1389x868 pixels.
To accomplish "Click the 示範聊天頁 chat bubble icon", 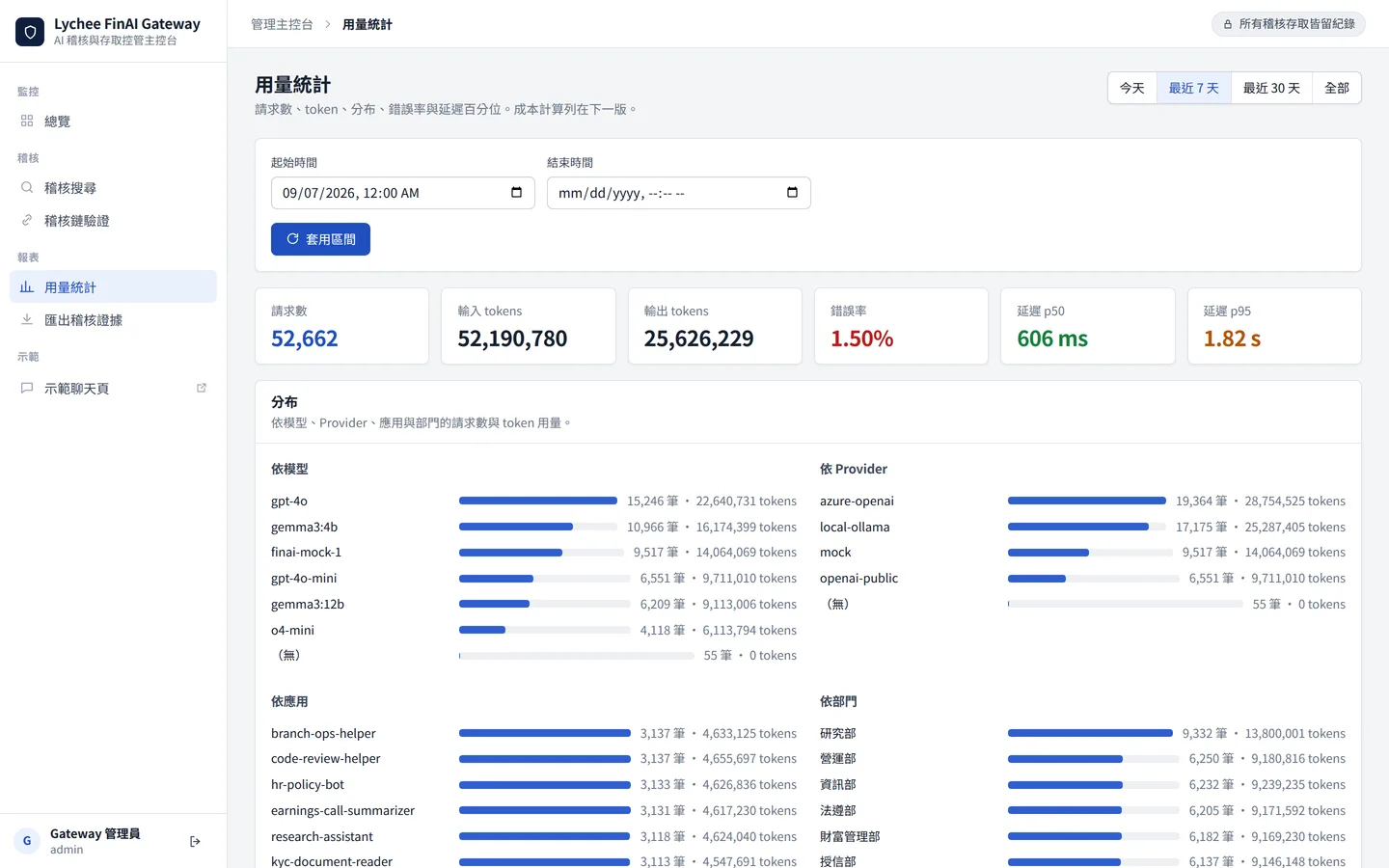I will tap(27, 388).
